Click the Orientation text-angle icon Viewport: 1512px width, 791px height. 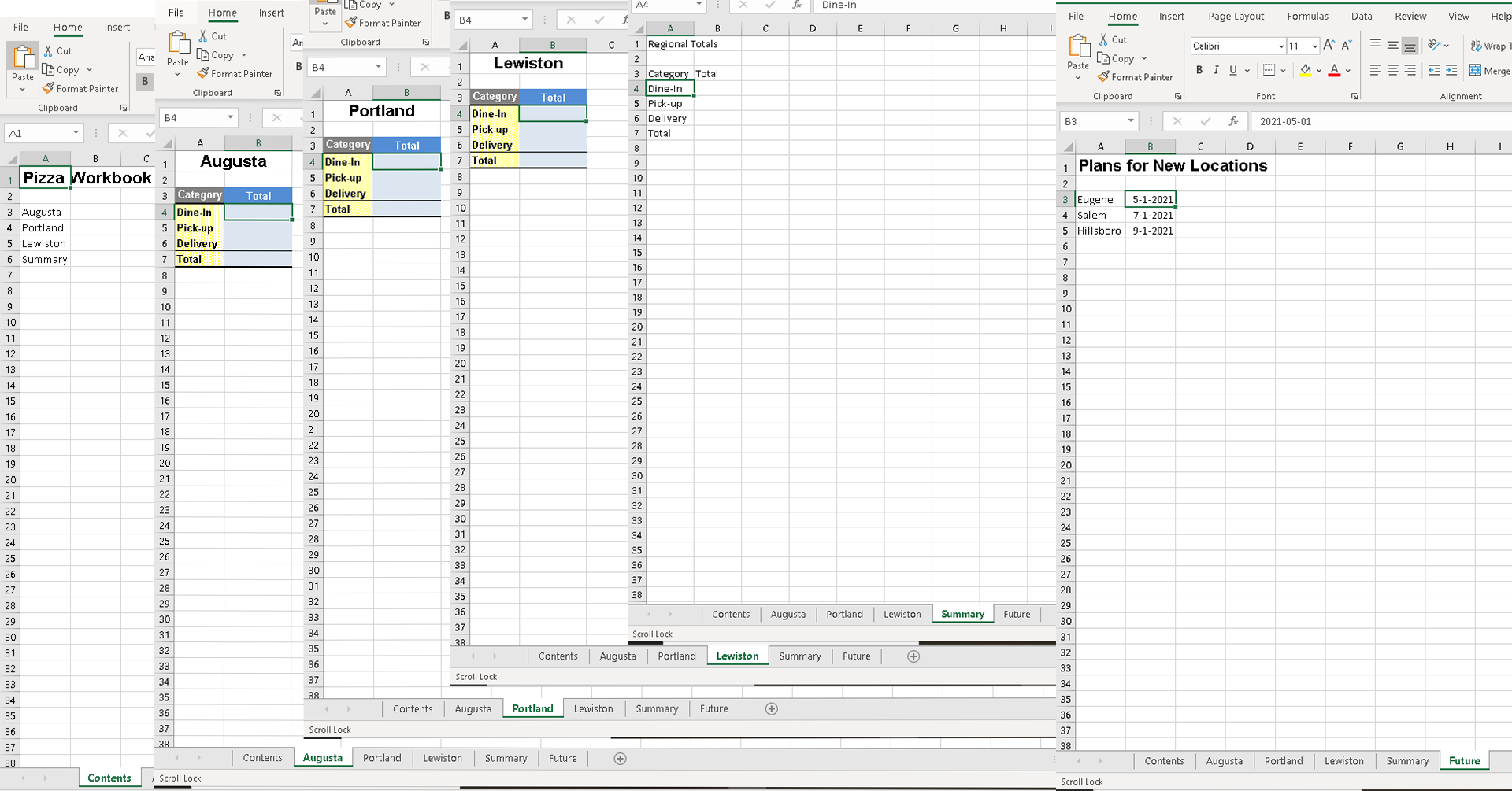coord(1435,45)
